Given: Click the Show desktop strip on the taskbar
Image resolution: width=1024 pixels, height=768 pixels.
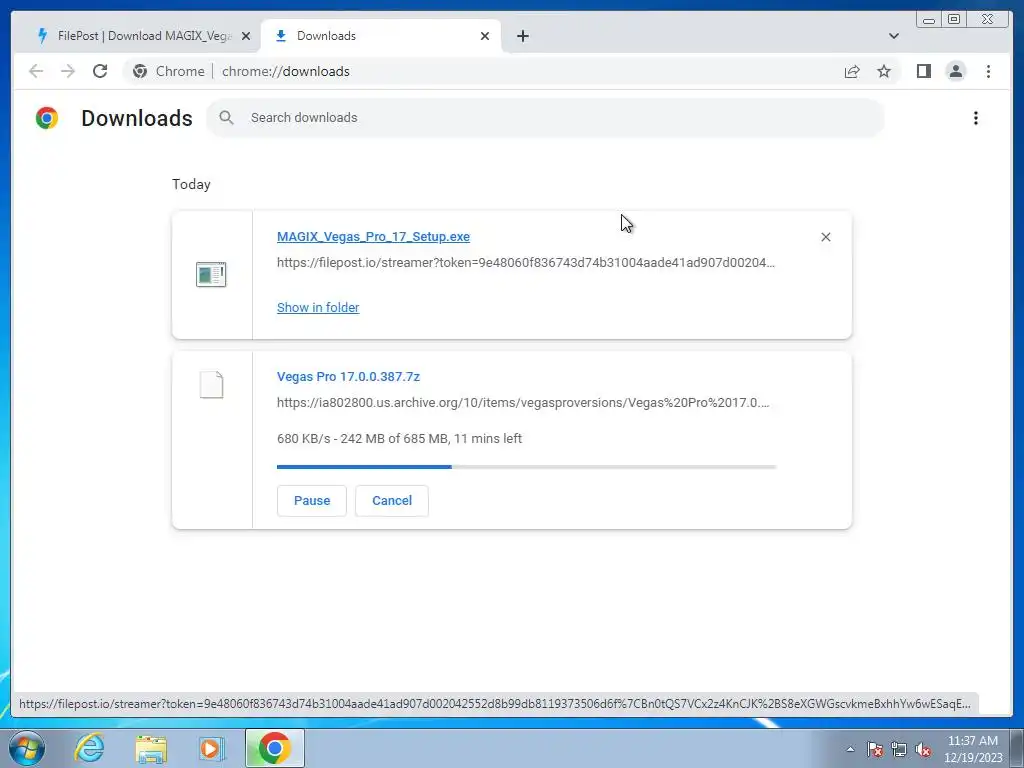Looking at the screenshot, I should 1017,748.
